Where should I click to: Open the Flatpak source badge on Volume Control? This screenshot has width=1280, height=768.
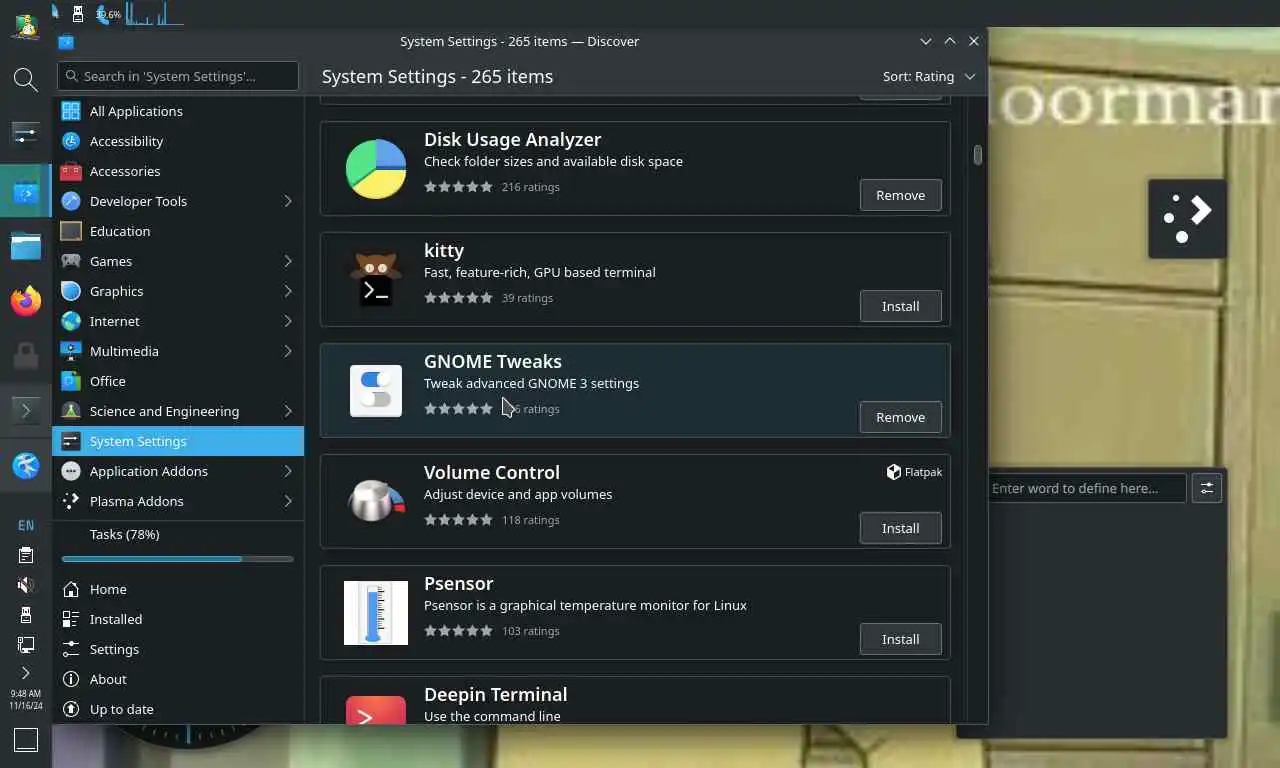[x=914, y=472]
